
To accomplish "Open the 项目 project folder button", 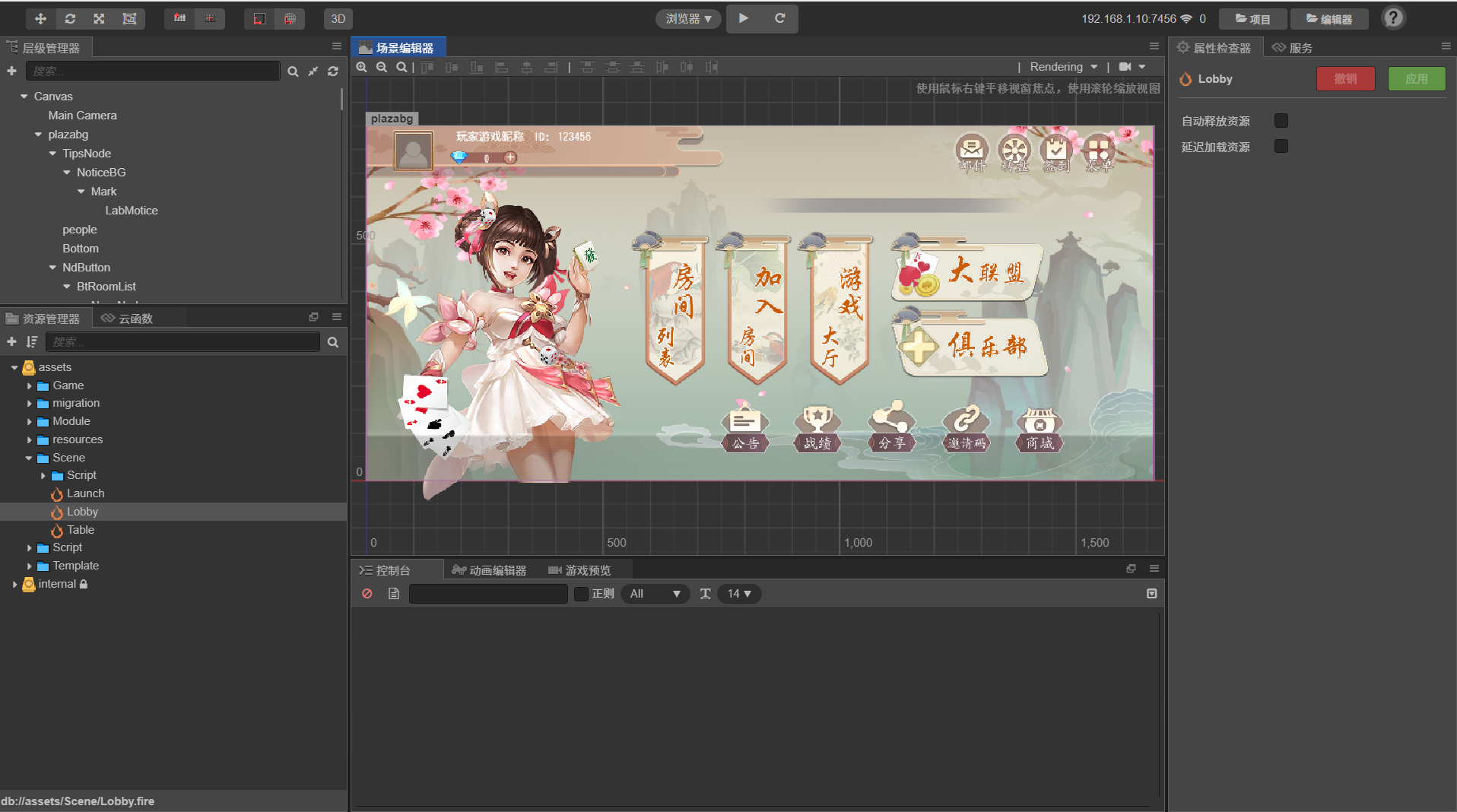I will tap(1252, 19).
